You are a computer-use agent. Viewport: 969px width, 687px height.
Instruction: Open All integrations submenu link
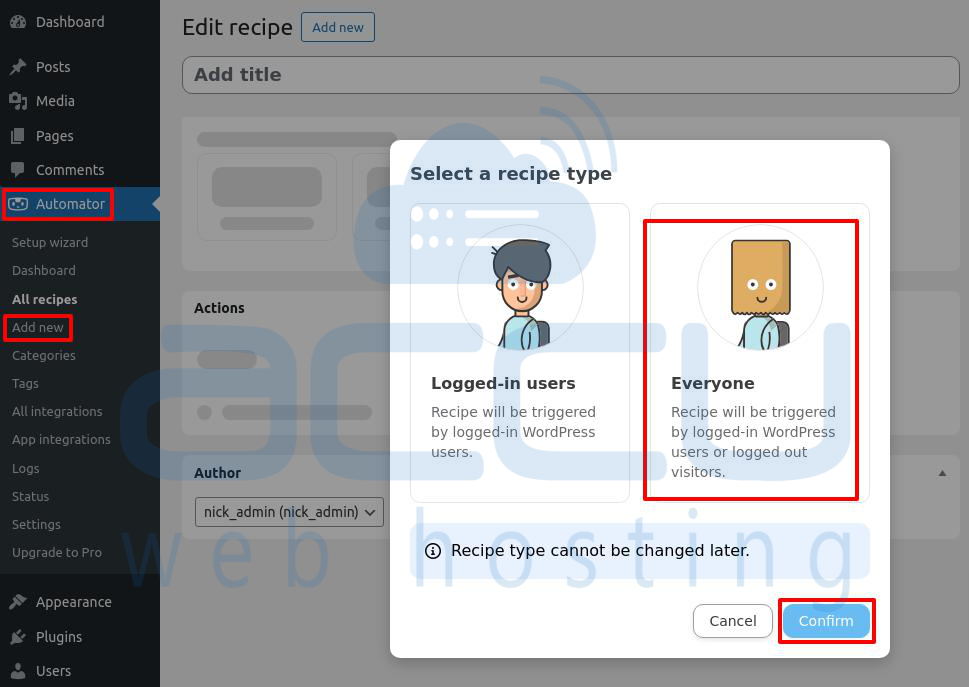(x=57, y=411)
